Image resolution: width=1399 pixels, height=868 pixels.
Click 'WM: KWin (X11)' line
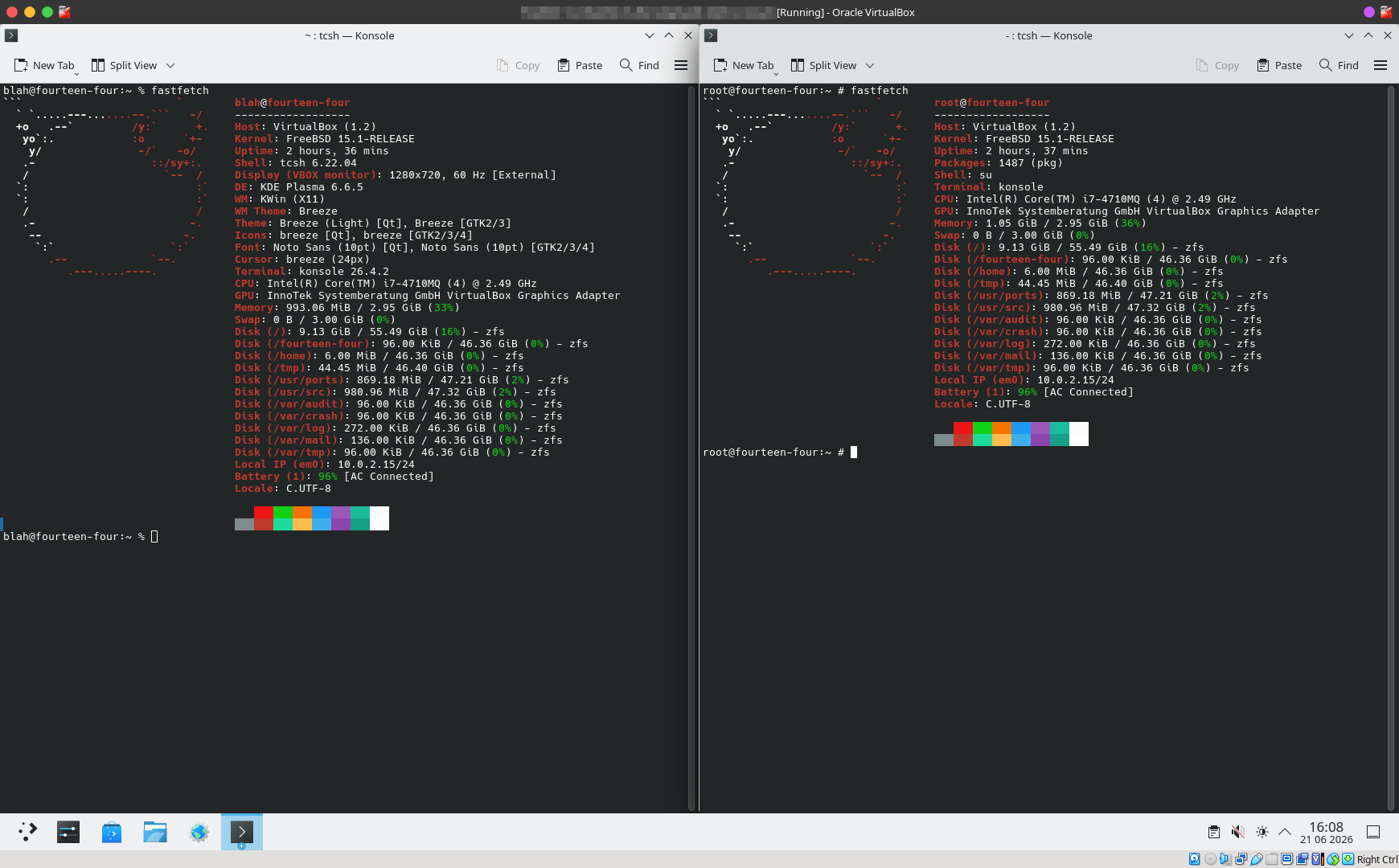280,199
